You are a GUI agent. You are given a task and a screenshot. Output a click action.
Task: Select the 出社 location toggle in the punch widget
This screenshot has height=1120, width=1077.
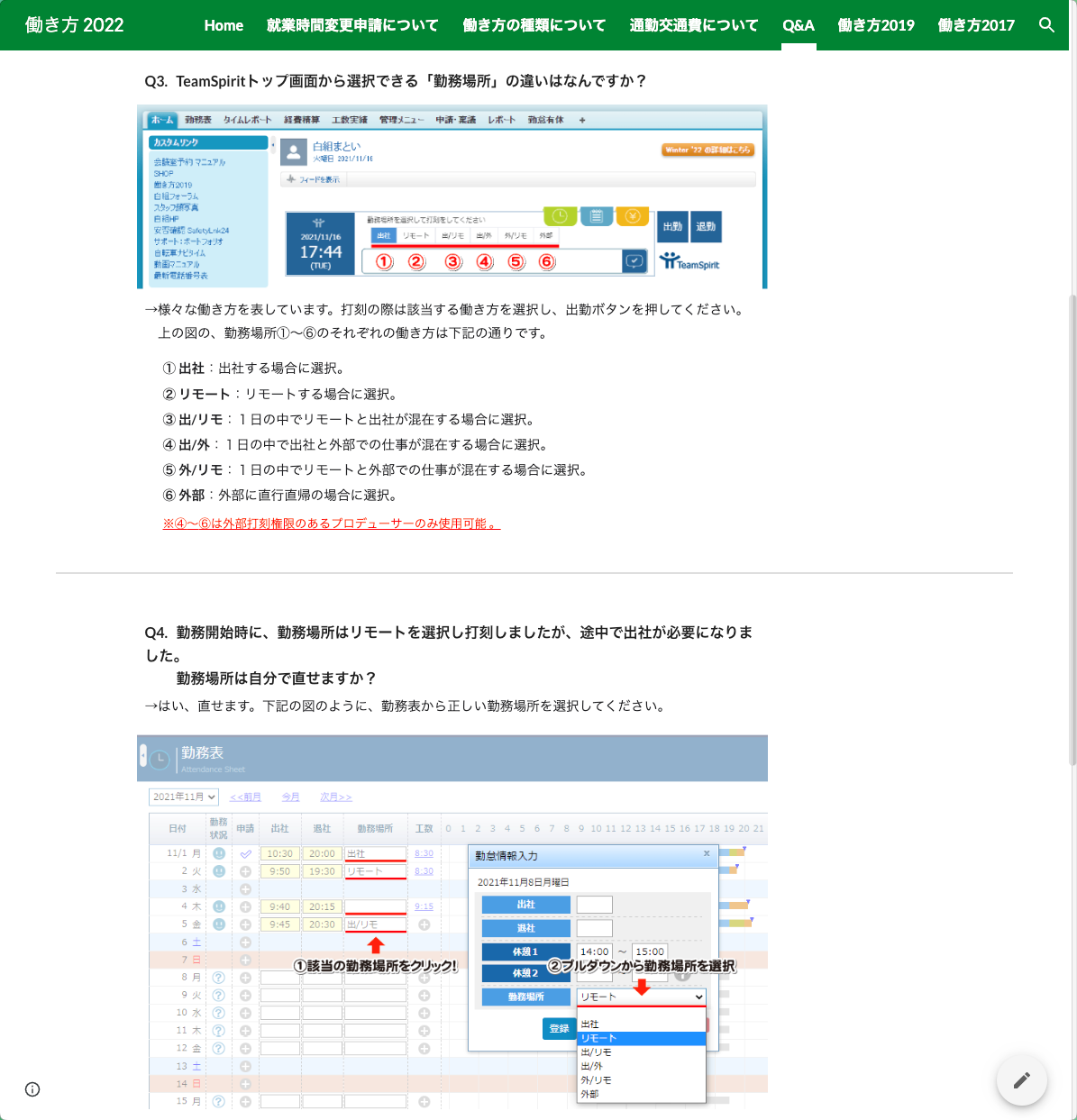(x=384, y=235)
